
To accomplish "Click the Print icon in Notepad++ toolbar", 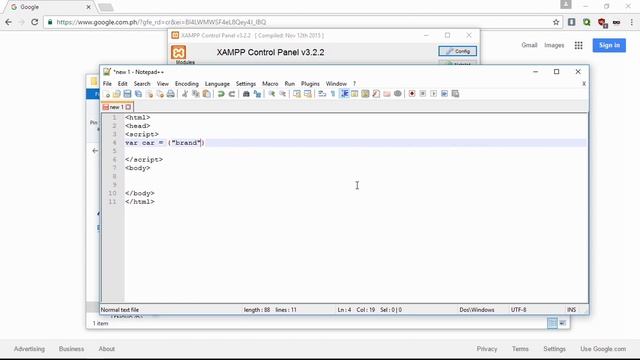I will coord(171,94).
